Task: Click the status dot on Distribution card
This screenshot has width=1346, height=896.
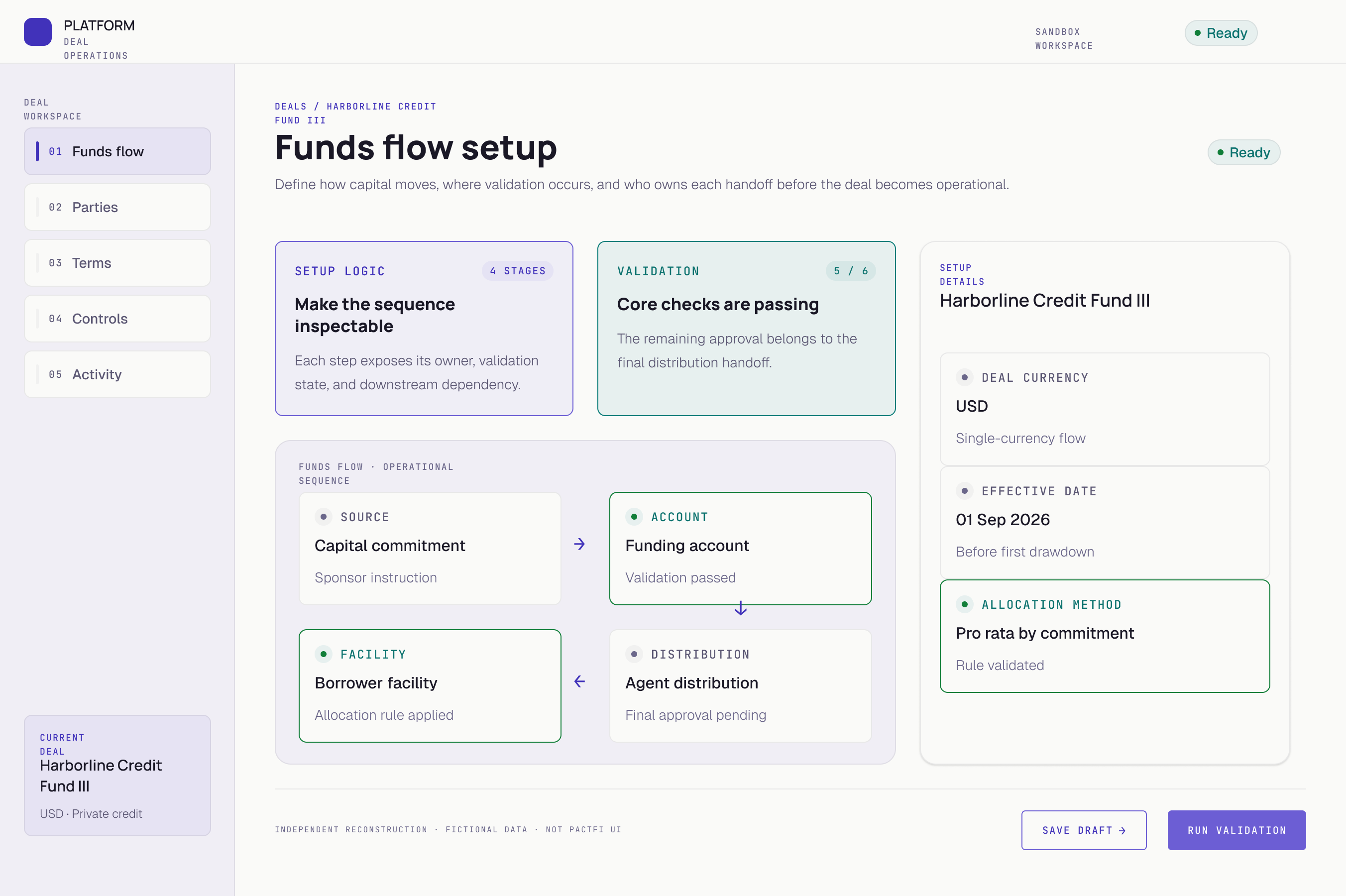Action: [634, 654]
